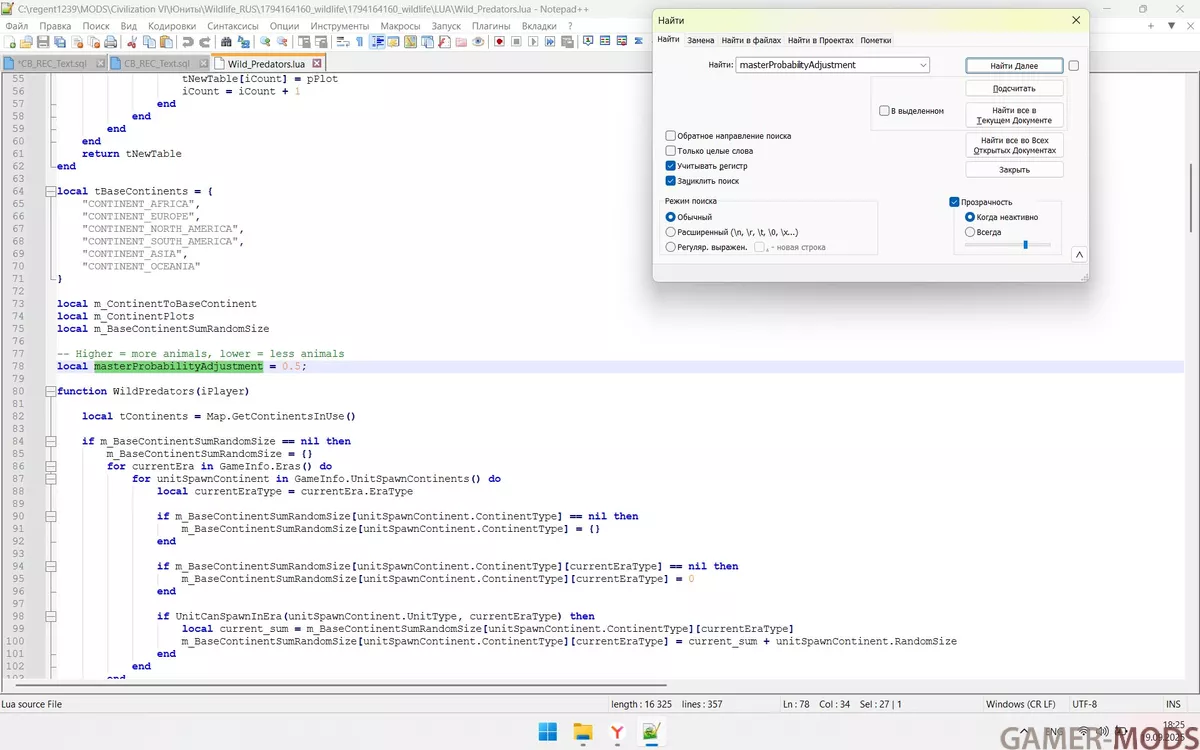This screenshot has width=1200, height=750.
Task: Close the Wild_Predators.lua tab with its X
Action: click(x=315, y=63)
